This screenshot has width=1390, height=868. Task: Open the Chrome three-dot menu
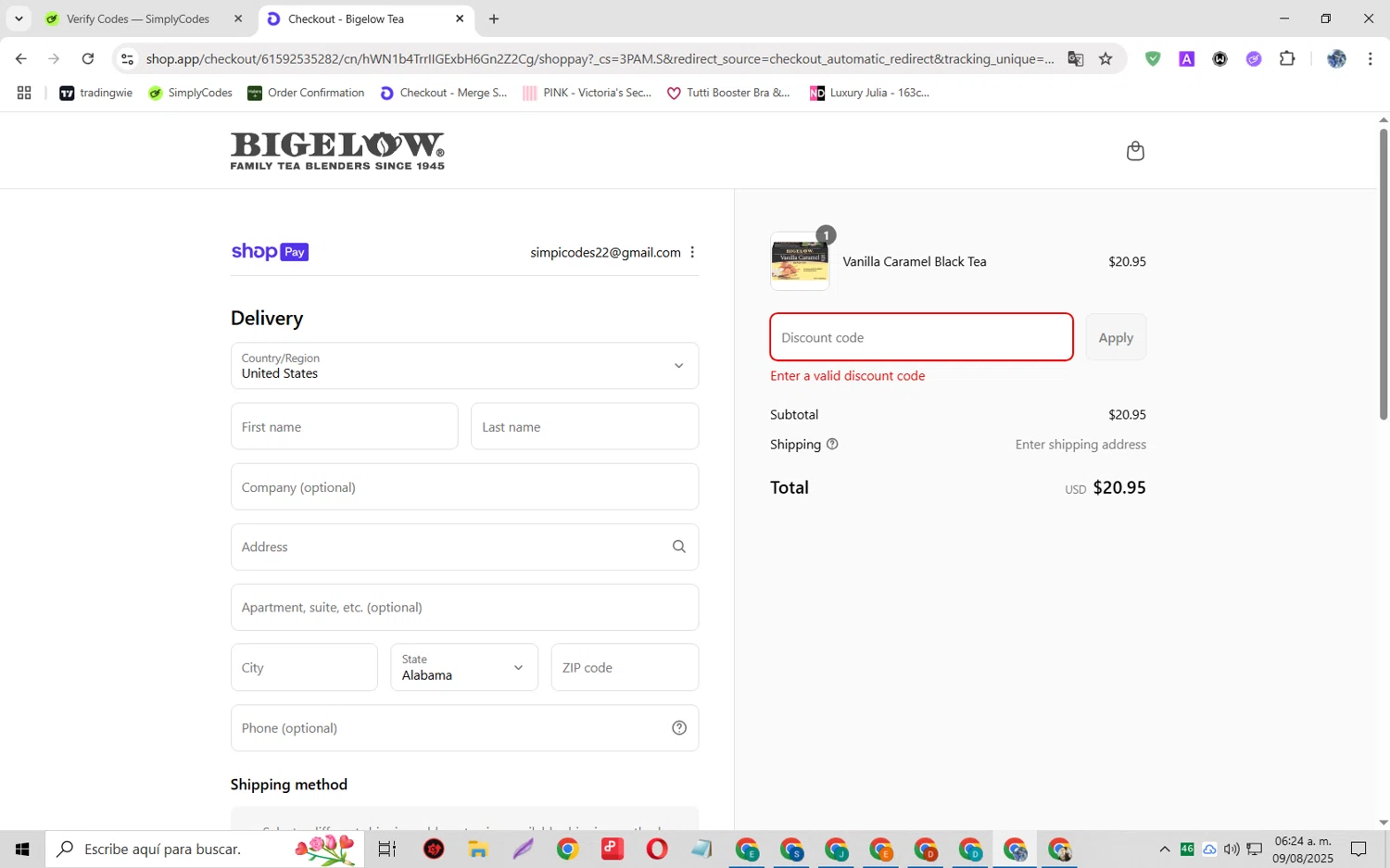(1370, 58)
